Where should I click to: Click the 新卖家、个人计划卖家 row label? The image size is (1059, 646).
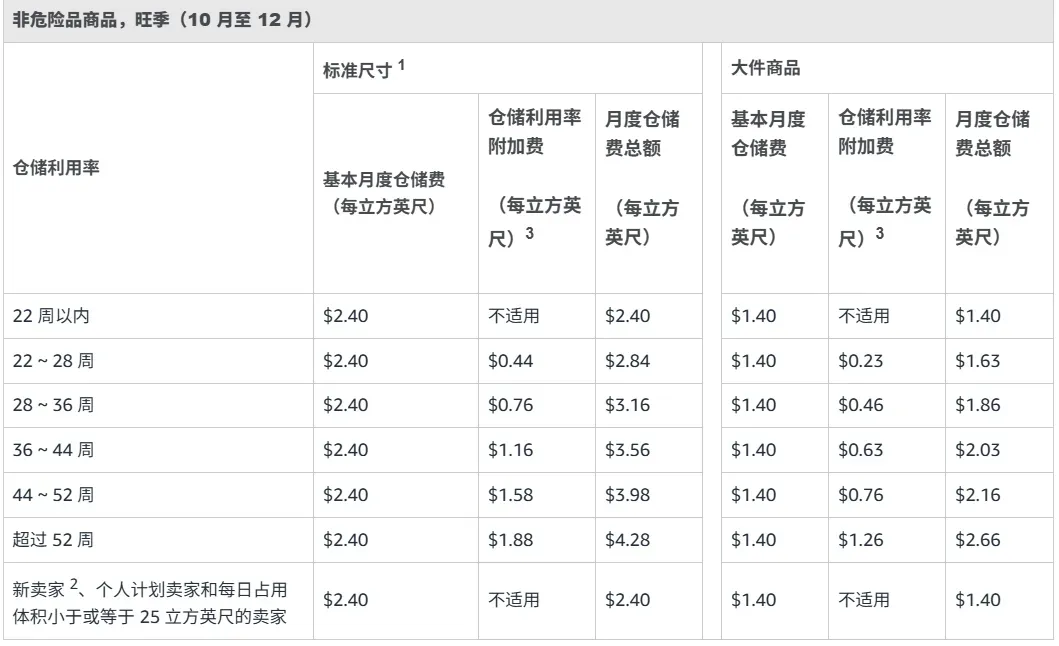[150, 602]
